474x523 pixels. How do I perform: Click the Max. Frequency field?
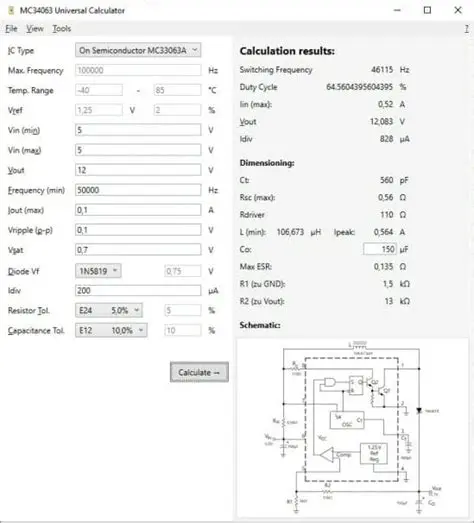138,70
